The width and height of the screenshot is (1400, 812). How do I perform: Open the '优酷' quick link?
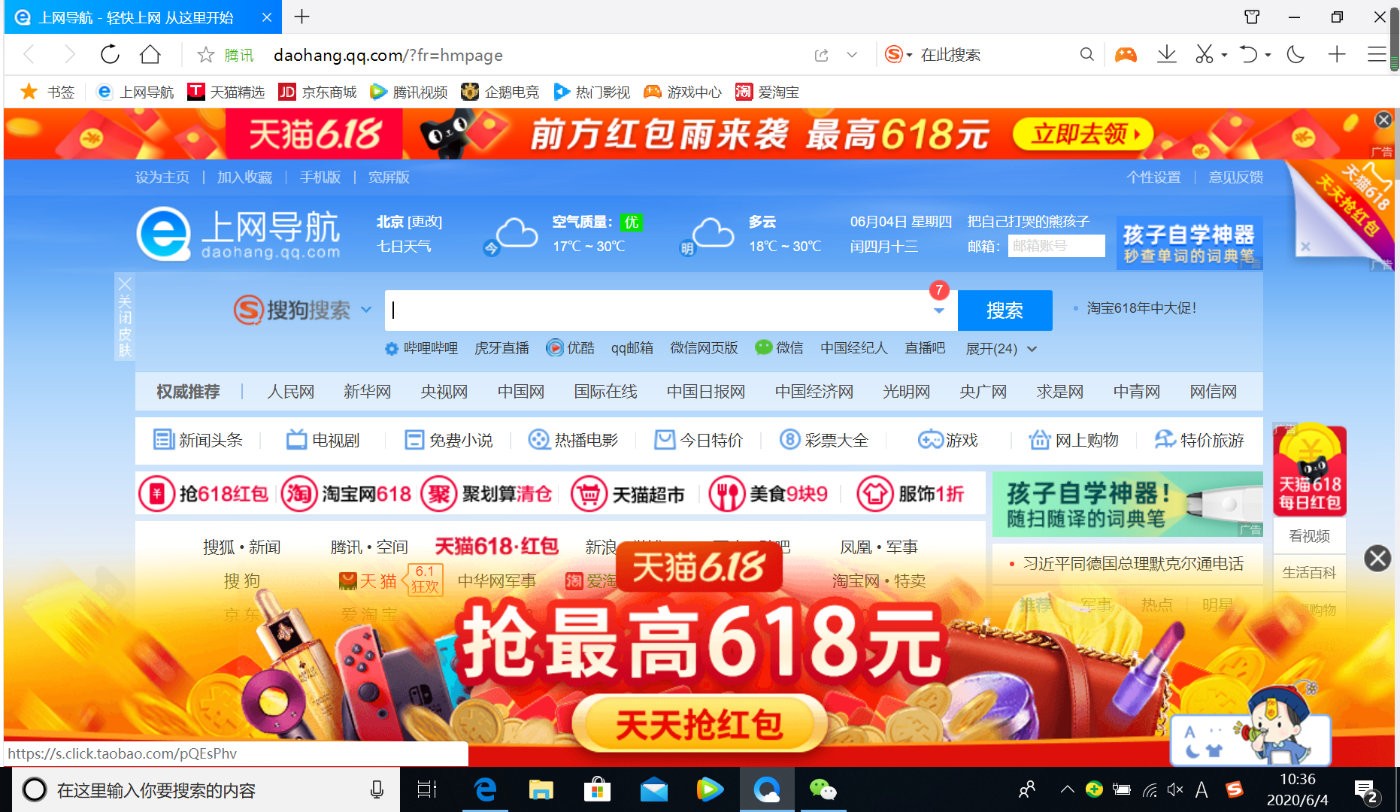pyautogui.click(x=570, y=348)
